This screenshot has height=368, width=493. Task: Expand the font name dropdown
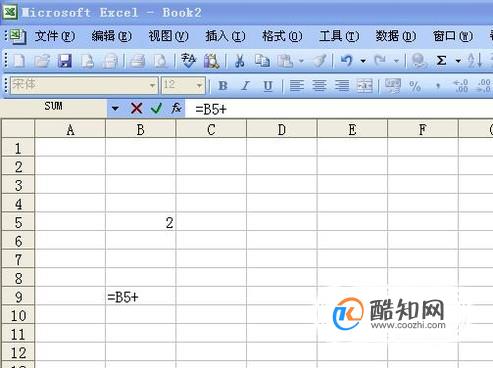coord(152,86)
